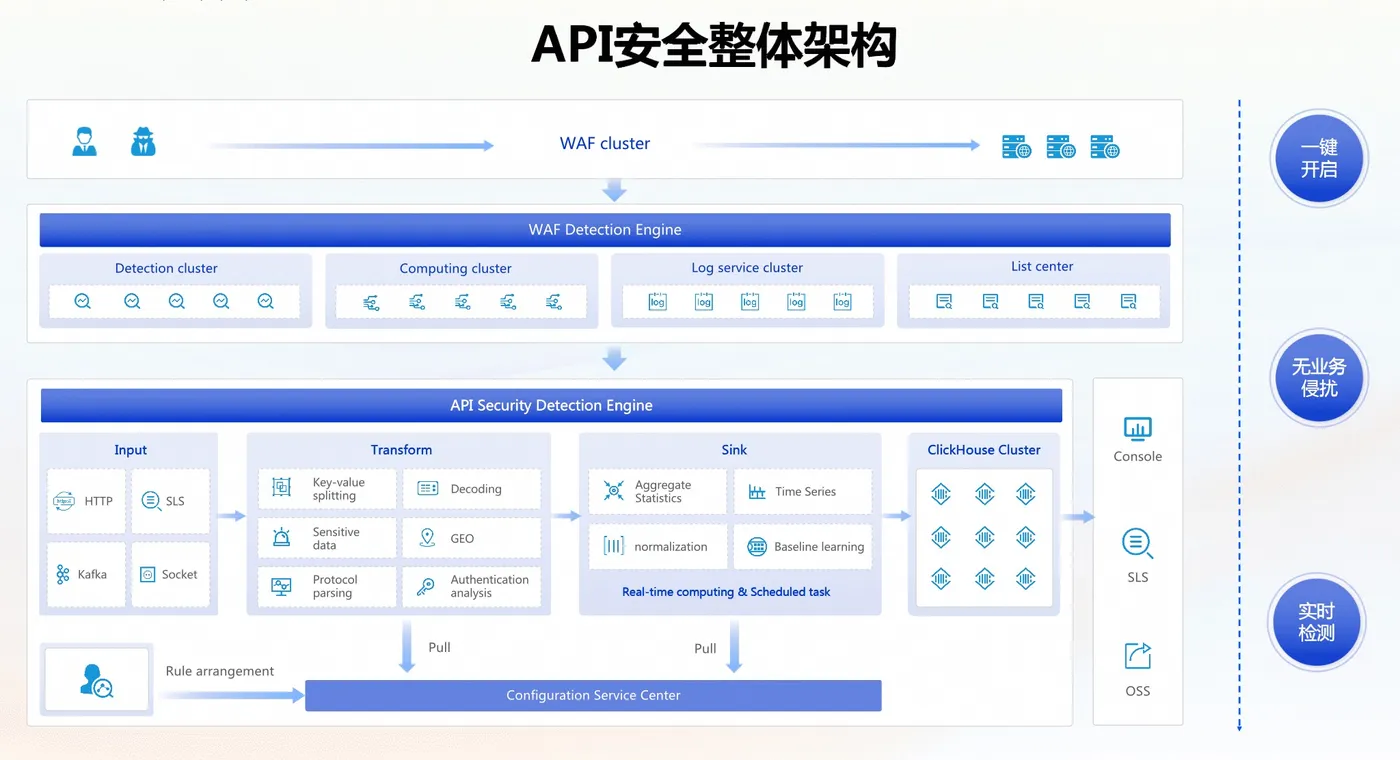Image resolution: width=1400 pixels, height=760 pixels.
Task: Click the Authentication analysis key icon
Action: (426, 586)
